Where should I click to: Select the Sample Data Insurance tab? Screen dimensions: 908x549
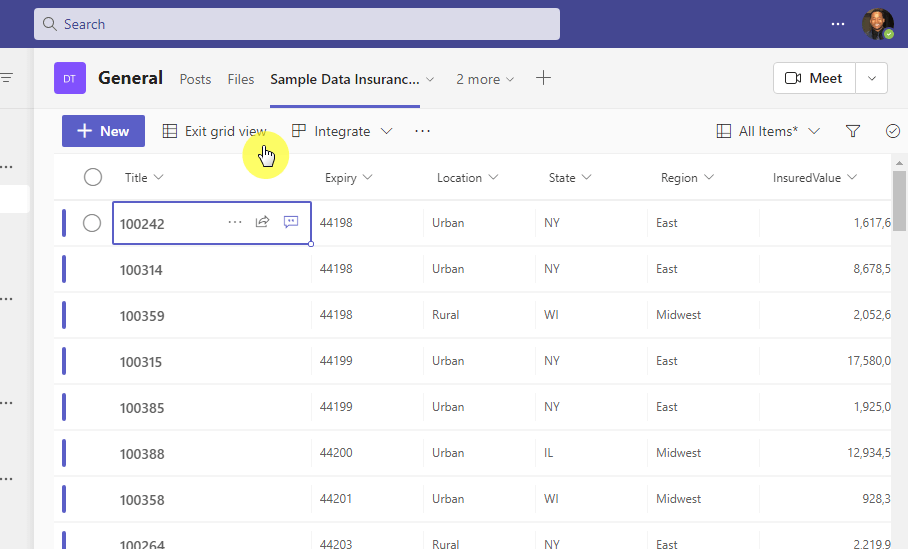point(345,79)
